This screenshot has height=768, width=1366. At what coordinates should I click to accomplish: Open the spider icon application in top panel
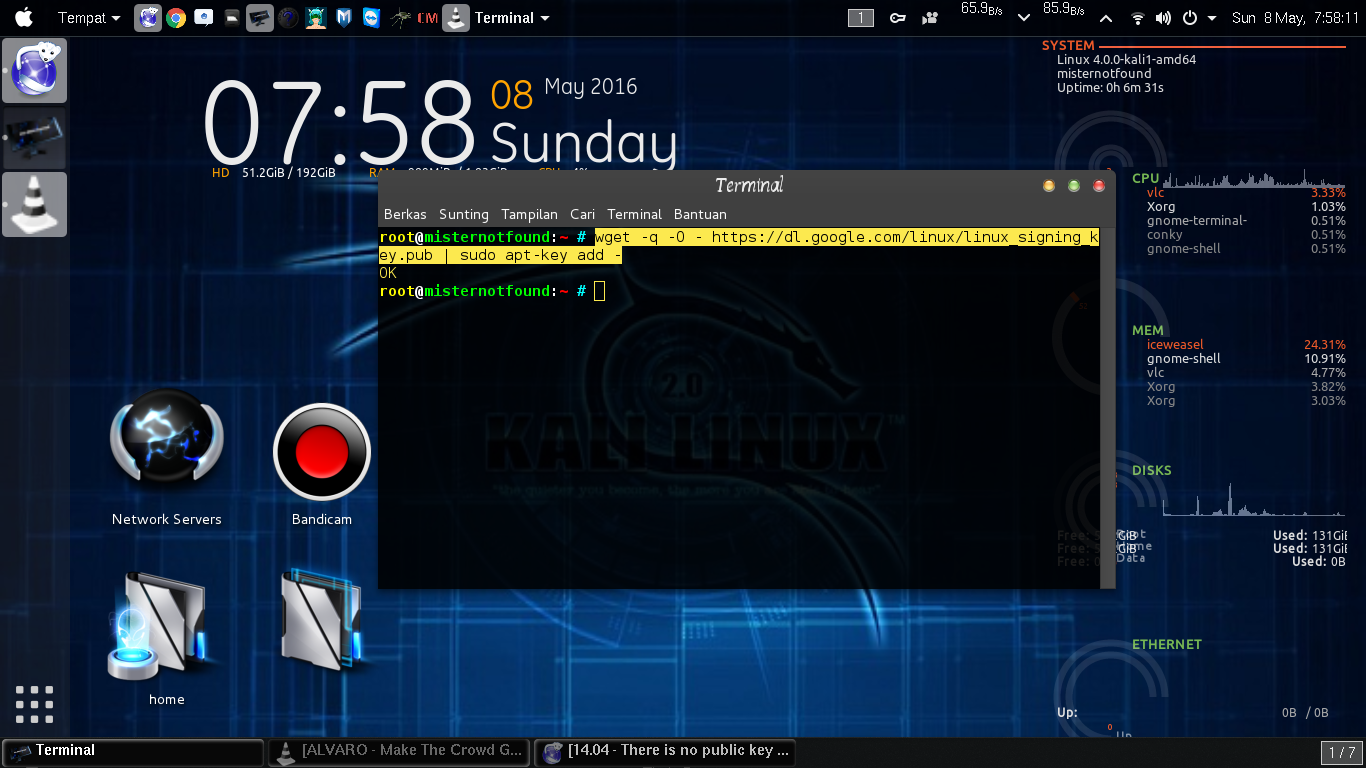pyautogui.click(x=400, y=17)
